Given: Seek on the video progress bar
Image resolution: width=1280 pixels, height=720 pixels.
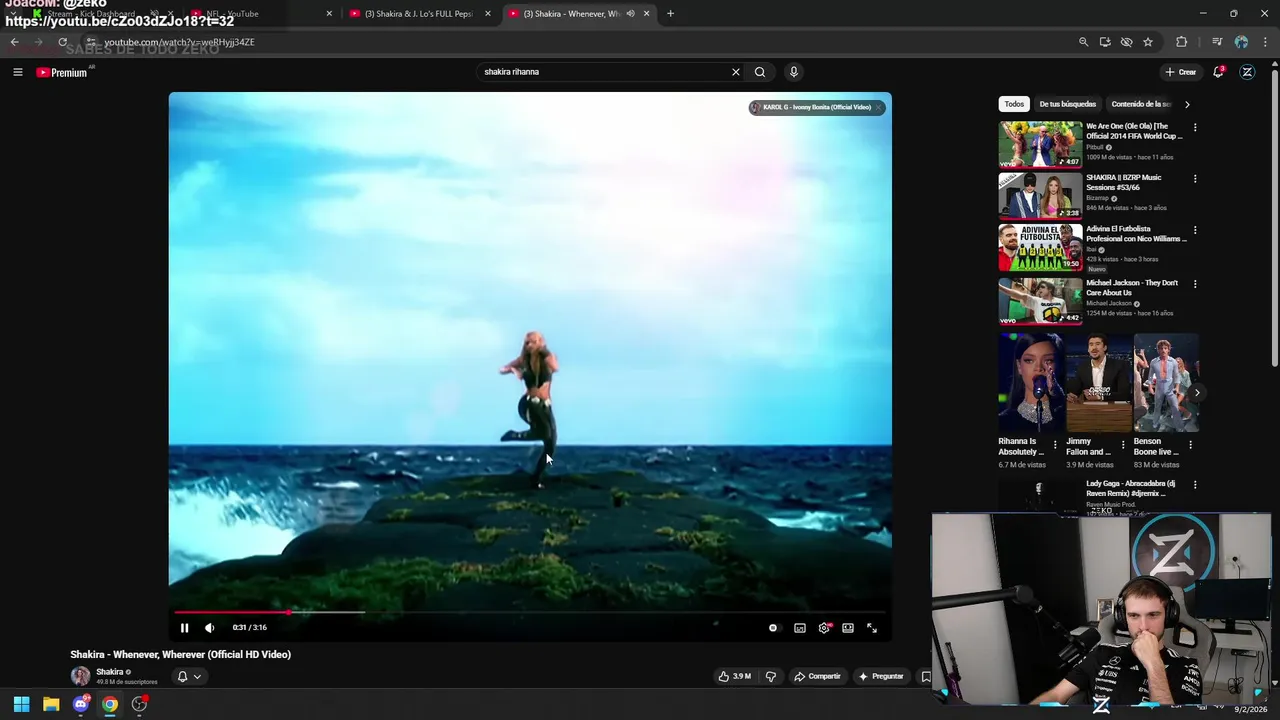Looking at the screenshot, I should coord(530,612).
